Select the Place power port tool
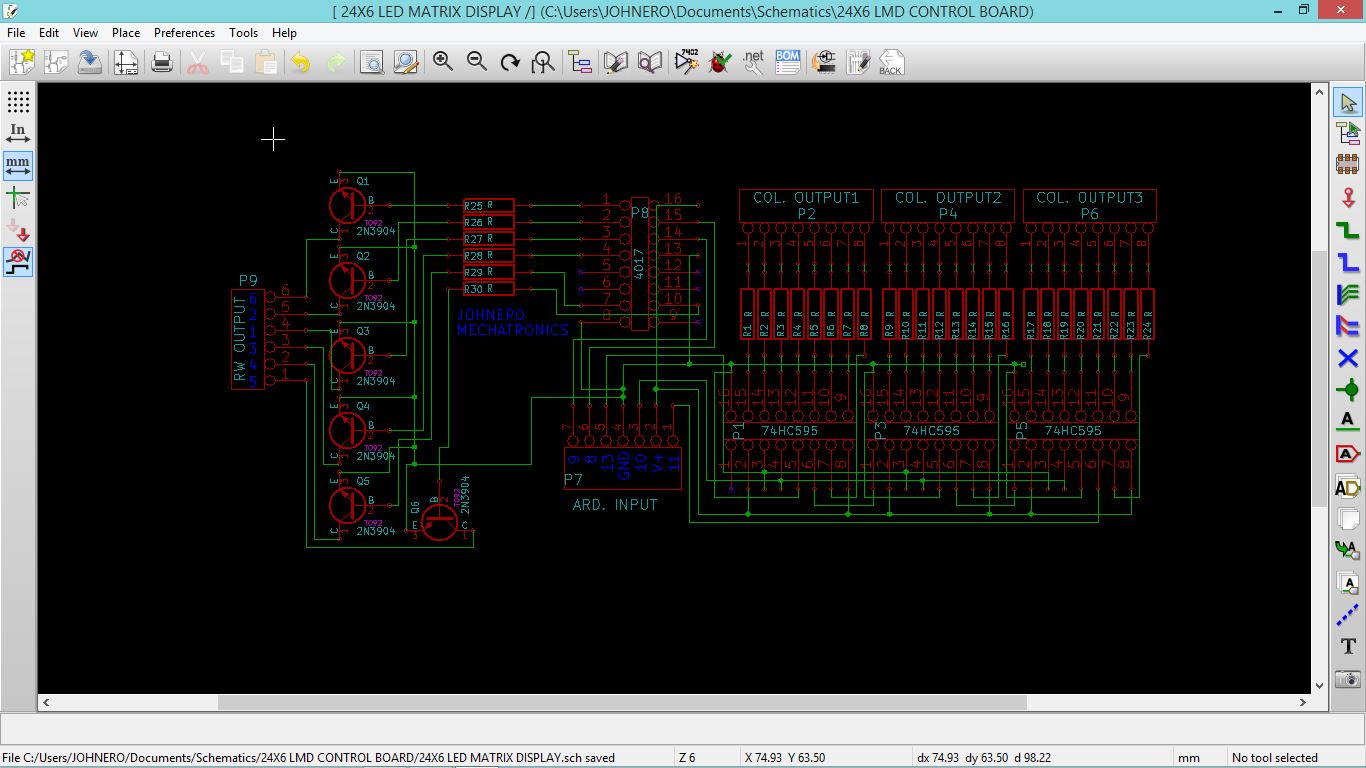The width and height of the screenshot is (1366, 768). tap(1348, 197)
